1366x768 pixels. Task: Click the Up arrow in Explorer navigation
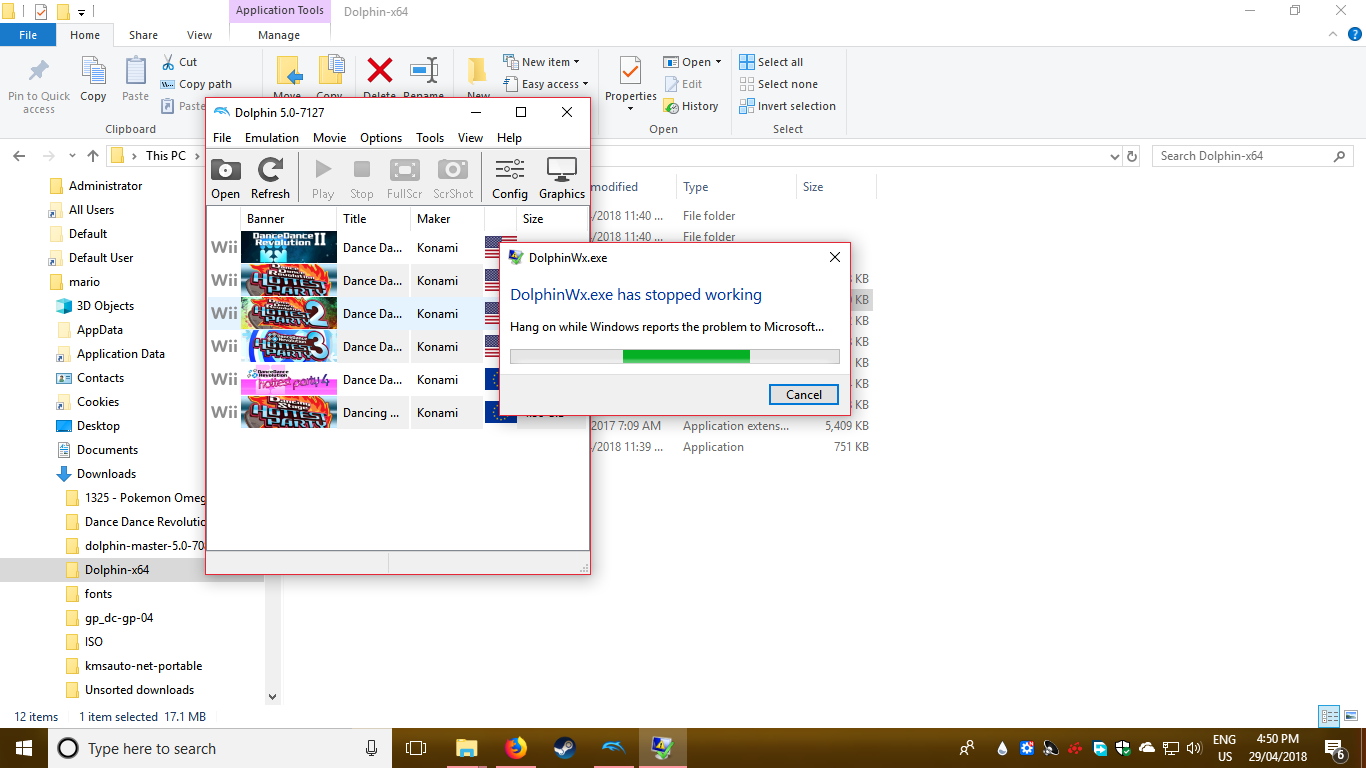click(93, 156)
